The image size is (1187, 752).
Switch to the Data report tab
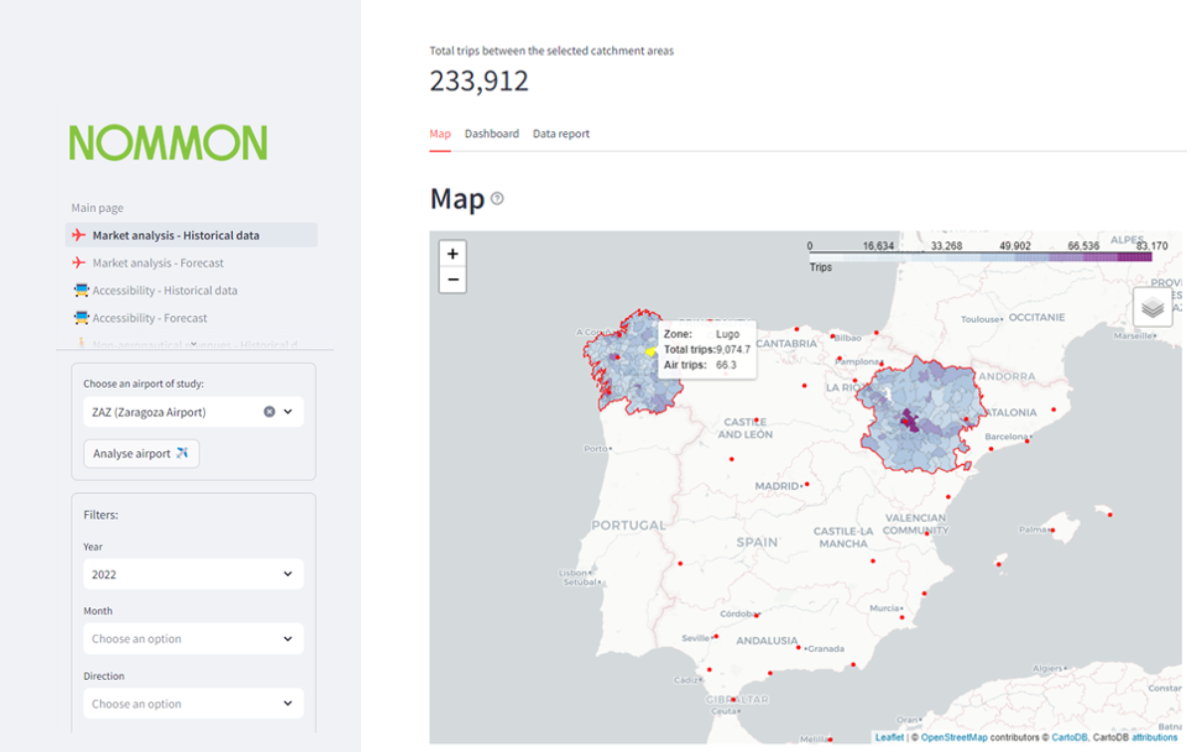(561, 134)
